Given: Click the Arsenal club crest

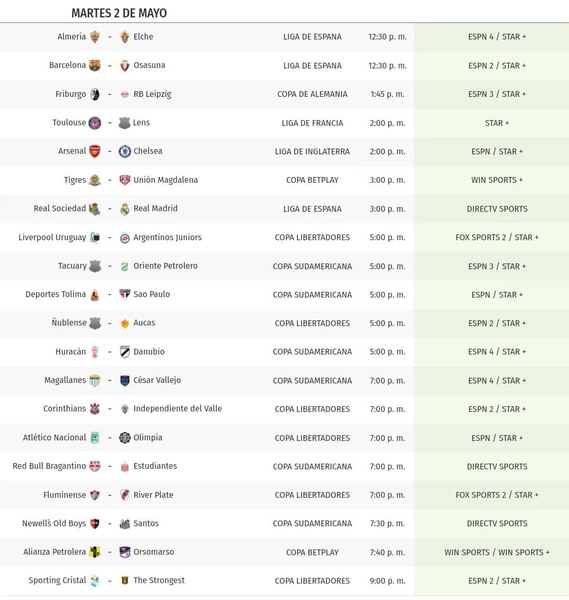Looking at the screenshot, I should 95,151.
